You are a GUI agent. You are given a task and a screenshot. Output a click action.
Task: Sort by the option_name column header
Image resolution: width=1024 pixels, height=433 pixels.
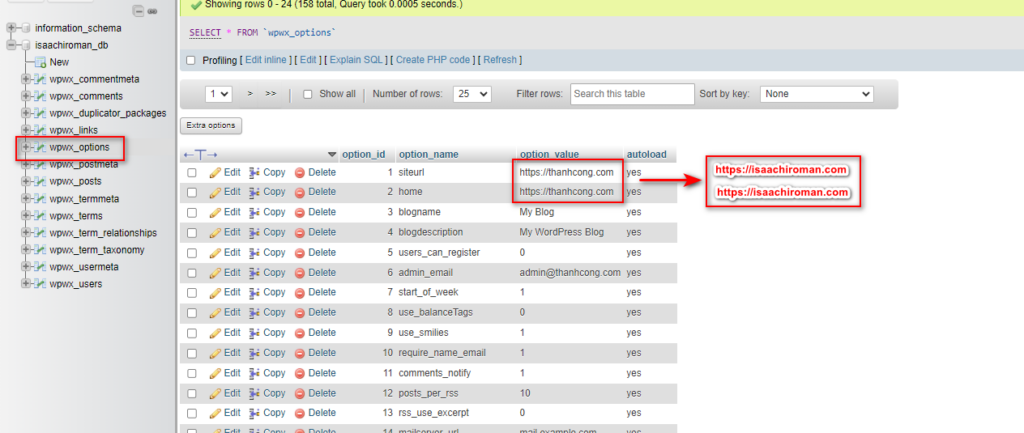tap(428, 155)
